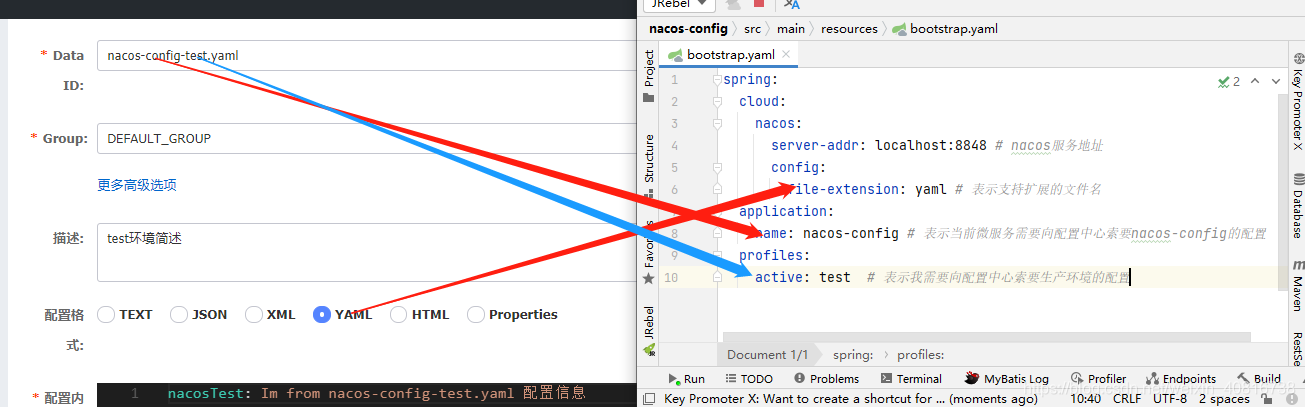
Task: Open the TODO tool window
Action: pyautogui.click(x=748, y=379)
